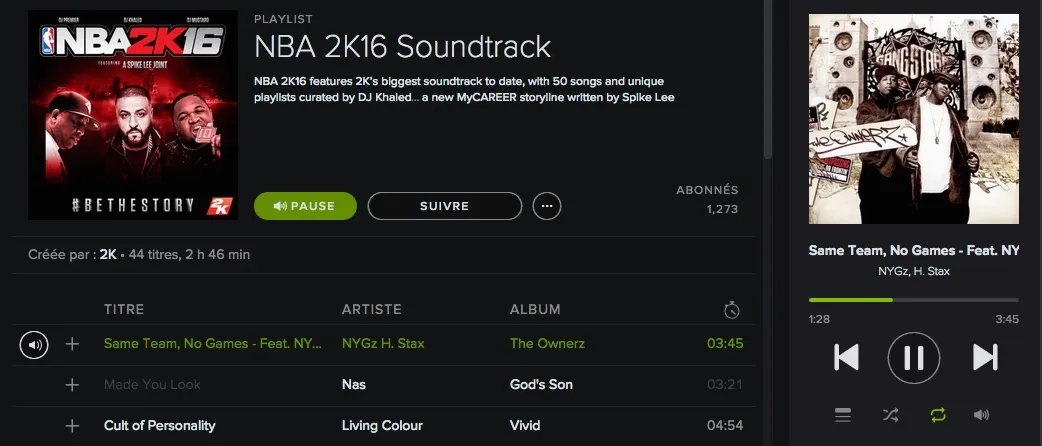This screenshot has width=1042, height=446.
Task: Open the 2K creator profile link
Action: tap(106, 255)
